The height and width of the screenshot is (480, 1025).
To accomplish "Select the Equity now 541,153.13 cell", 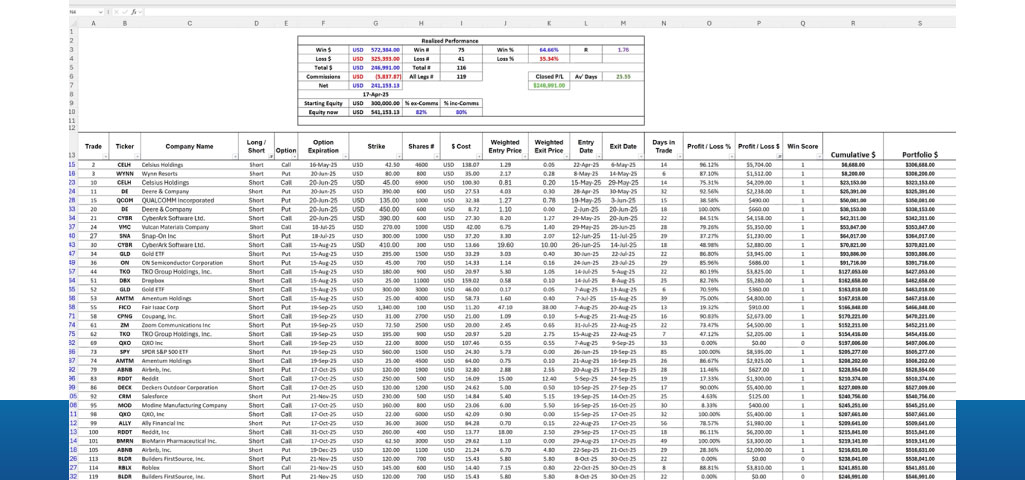I will (386, 112).
